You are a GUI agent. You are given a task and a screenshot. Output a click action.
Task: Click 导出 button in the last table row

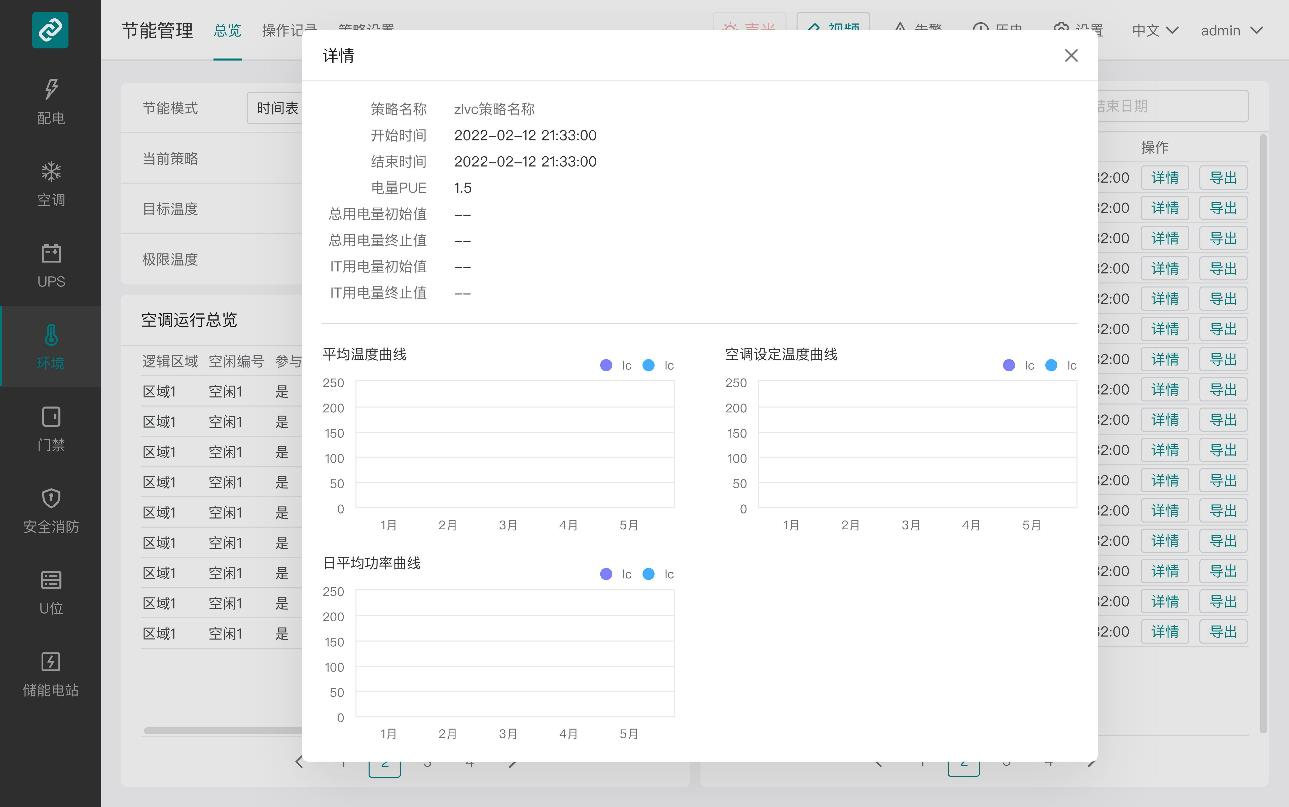(1223, 632)
